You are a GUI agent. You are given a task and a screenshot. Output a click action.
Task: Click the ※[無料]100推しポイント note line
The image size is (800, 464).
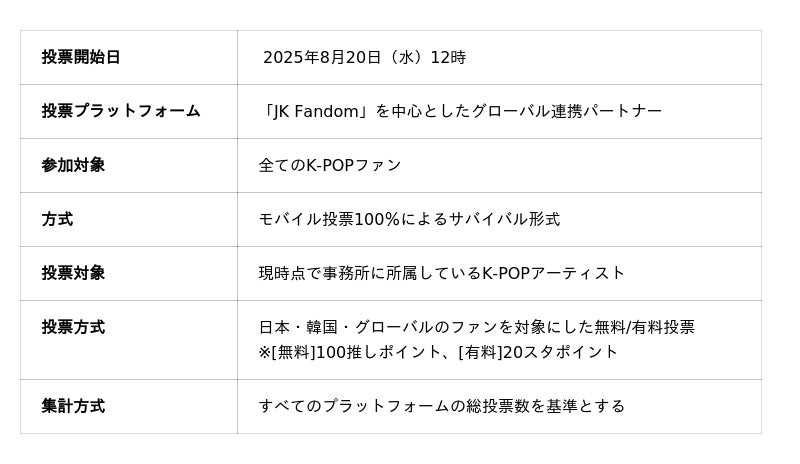[x=438, y=352]
